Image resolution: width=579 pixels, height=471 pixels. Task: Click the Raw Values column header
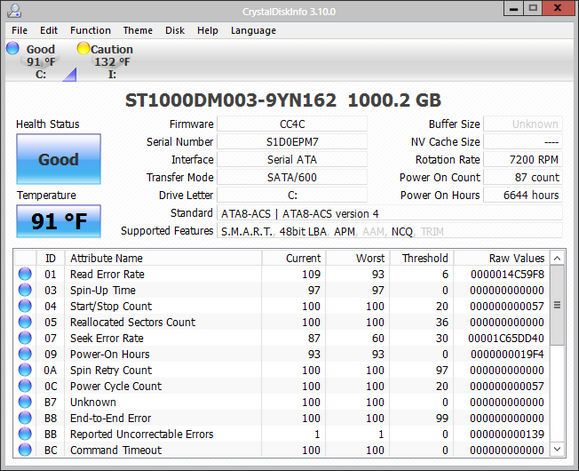click(x=502, y=258)
